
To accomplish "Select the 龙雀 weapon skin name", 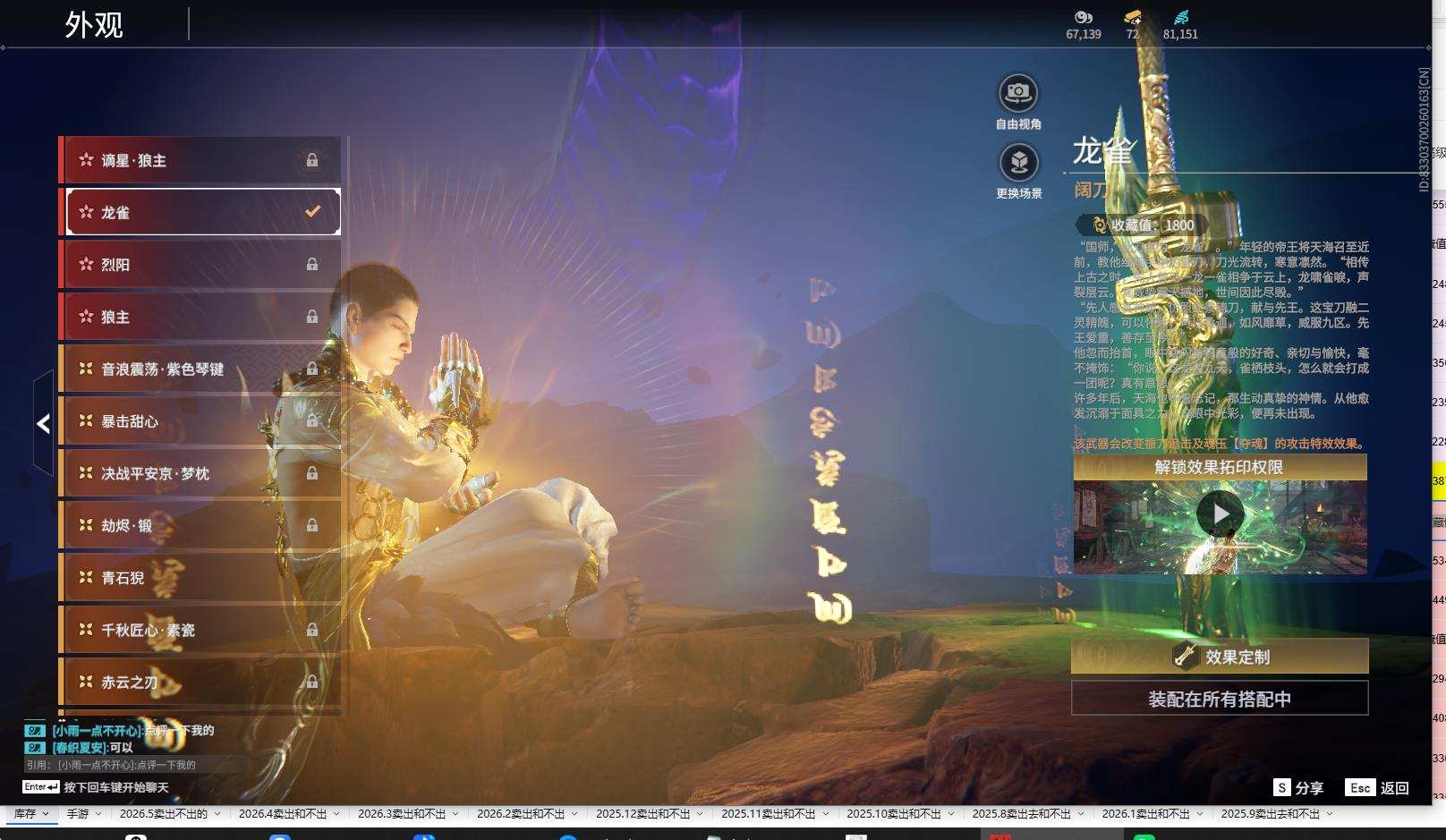I will tap(115, 213).
